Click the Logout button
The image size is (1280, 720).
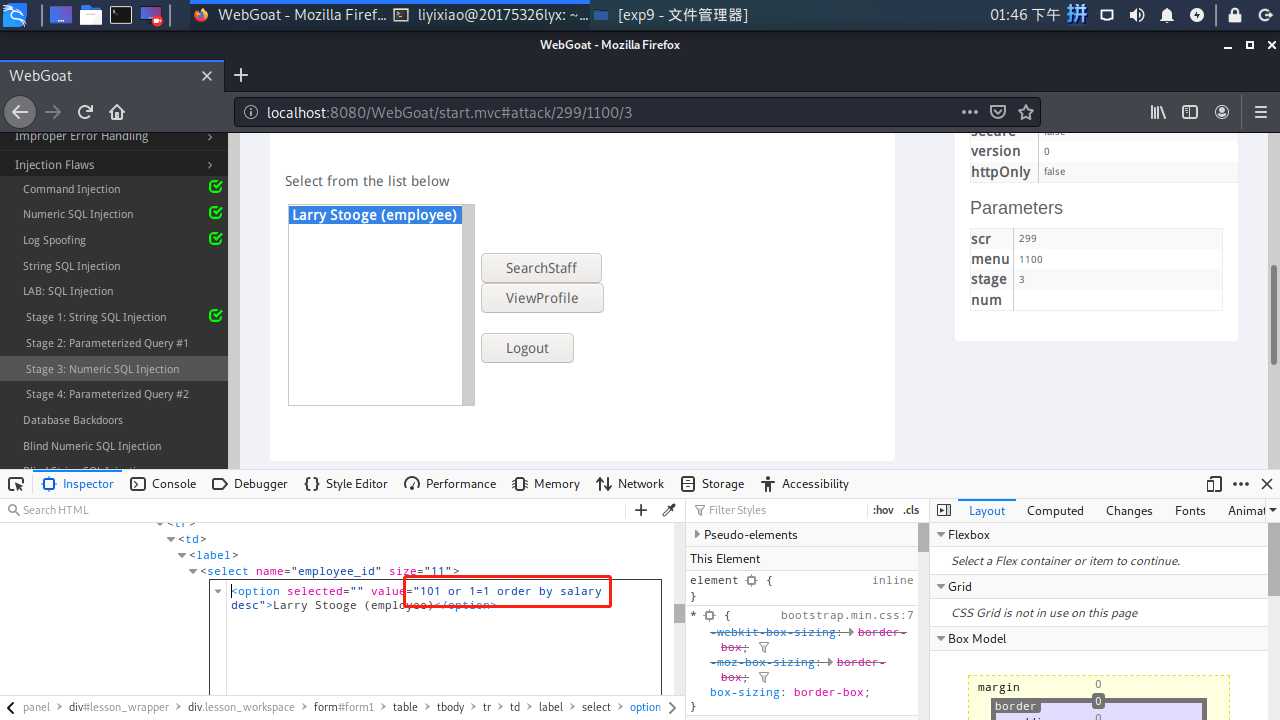527,348
